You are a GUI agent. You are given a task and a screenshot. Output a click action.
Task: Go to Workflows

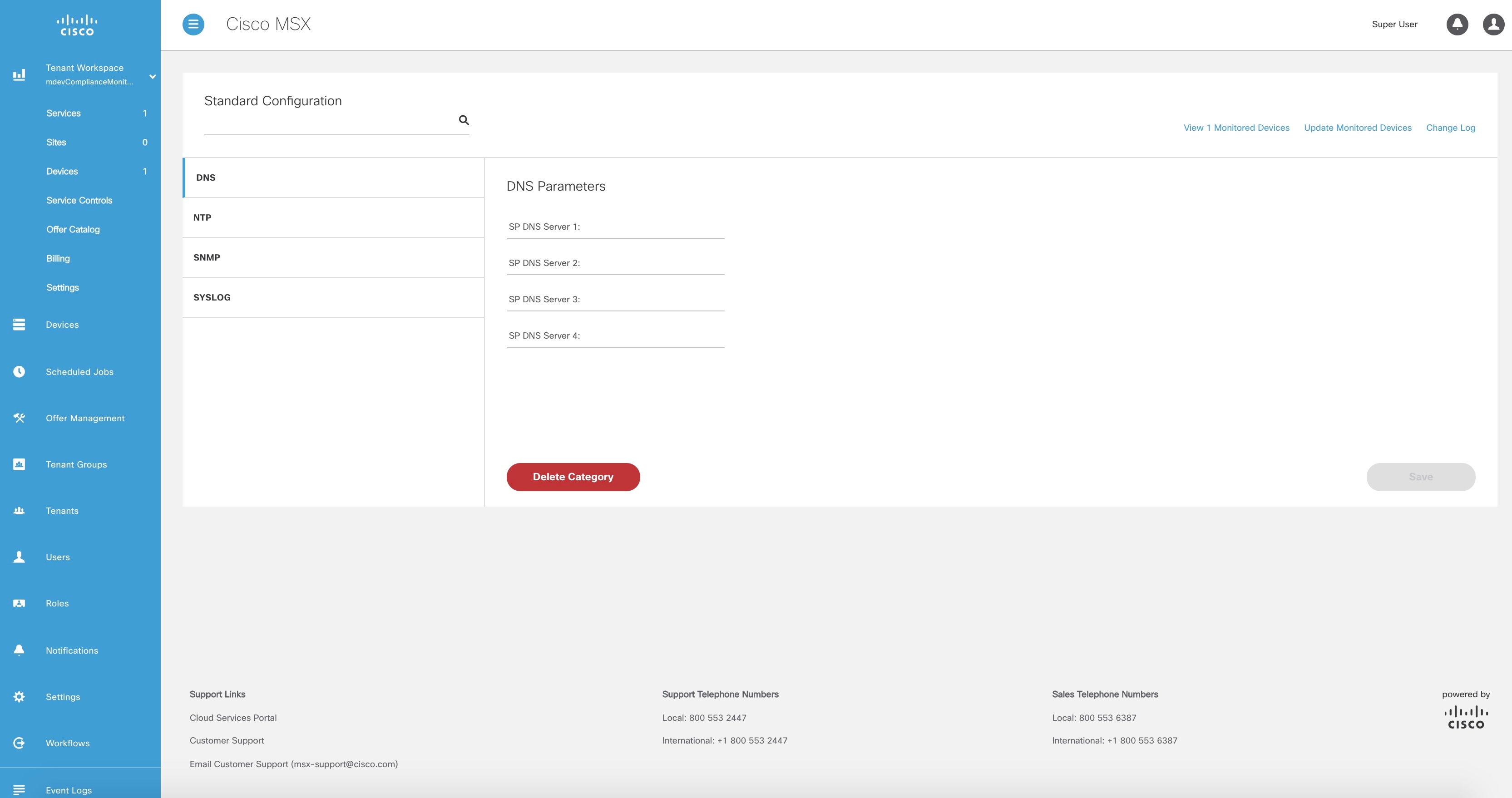click(68, 744)
